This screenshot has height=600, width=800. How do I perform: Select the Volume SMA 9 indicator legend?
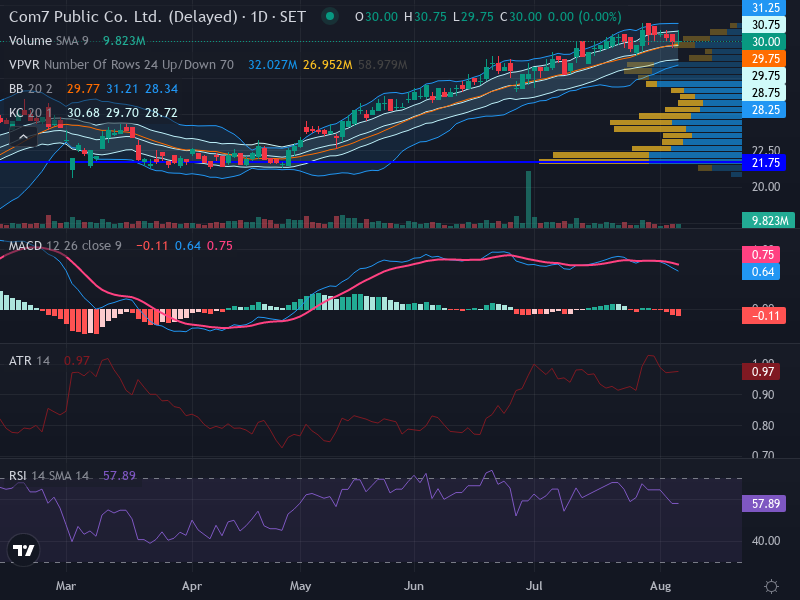48,40
